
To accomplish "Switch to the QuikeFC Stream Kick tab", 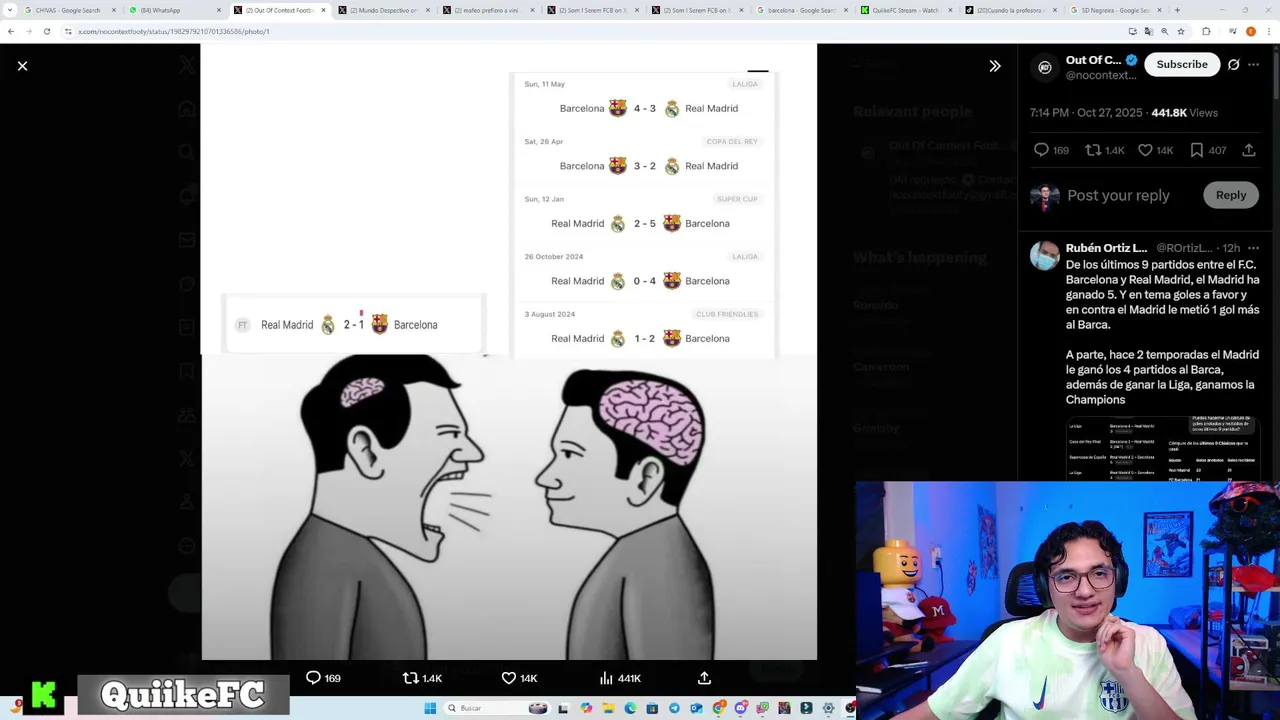I will coord(905,10).
